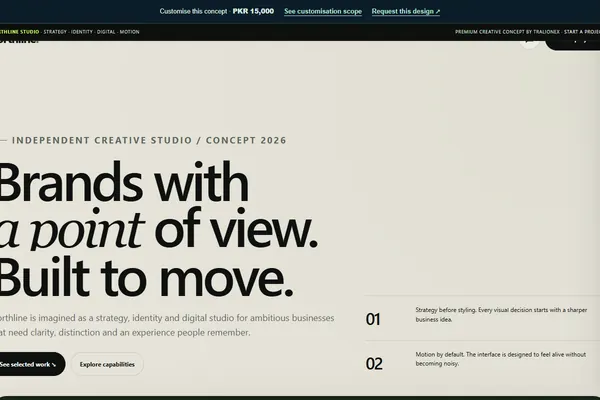Image resolution: width=600 pixels, height=400 pixels.
Task: Click 'STRATEGY' in the ticker bar
Action: click(55, 32)
